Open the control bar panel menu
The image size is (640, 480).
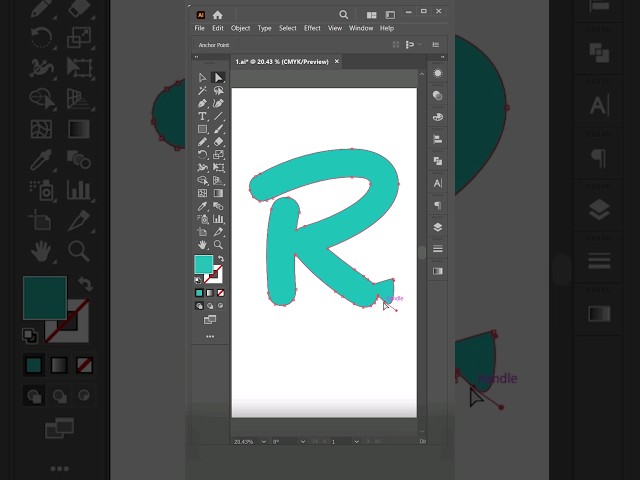[436, 44]
